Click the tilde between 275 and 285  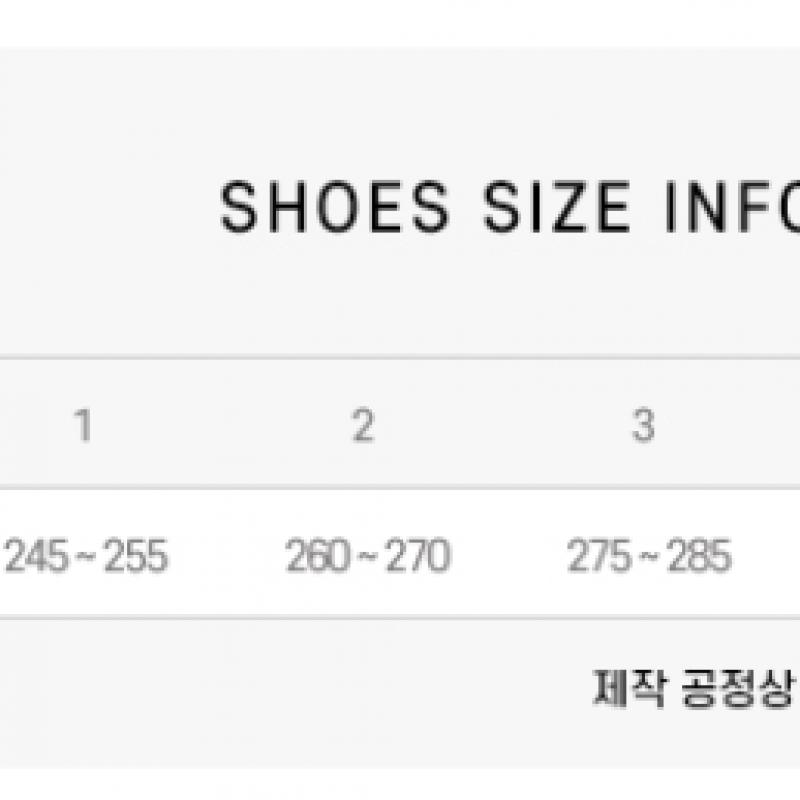click(x=649, y=557)
